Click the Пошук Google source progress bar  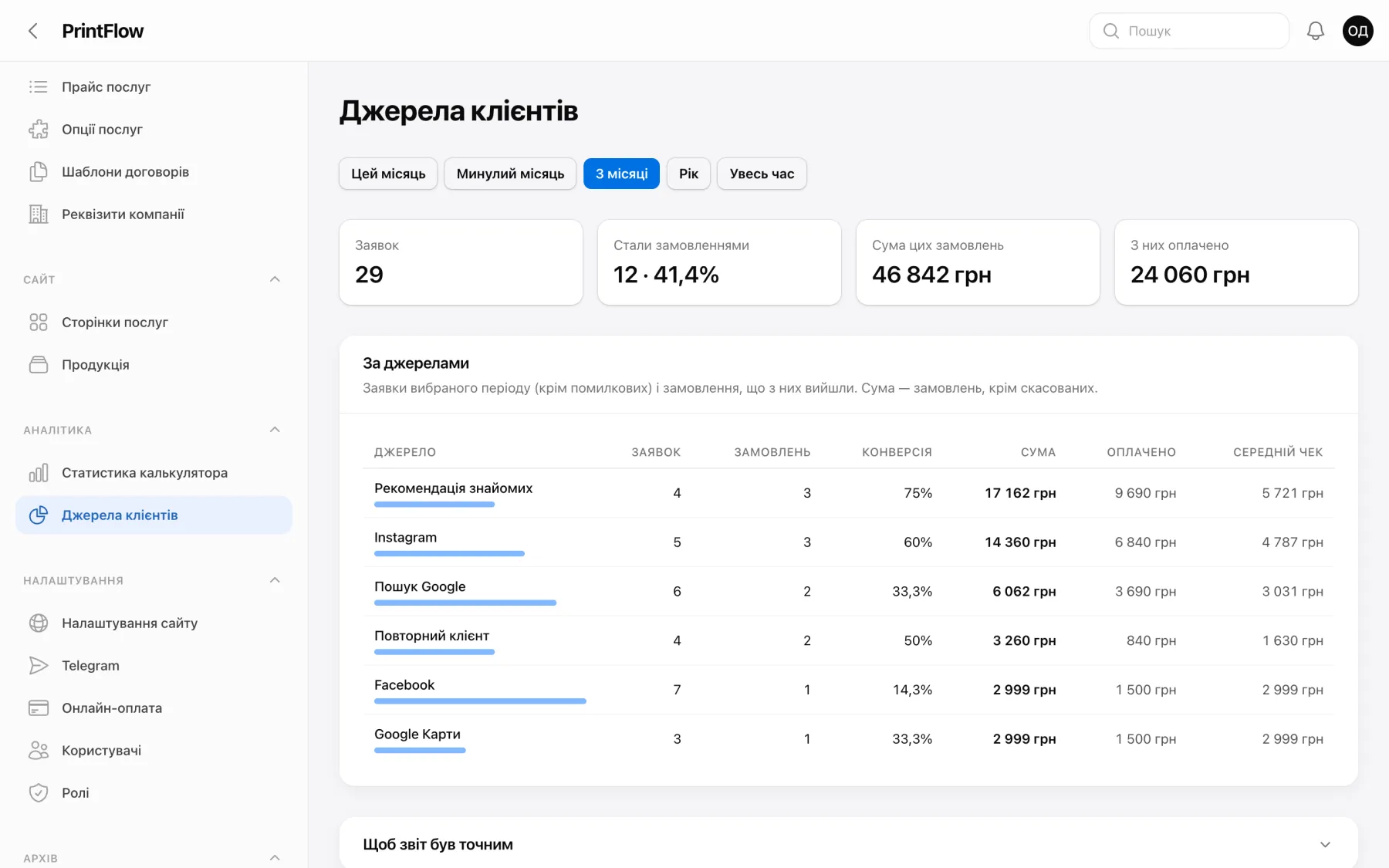465,603
